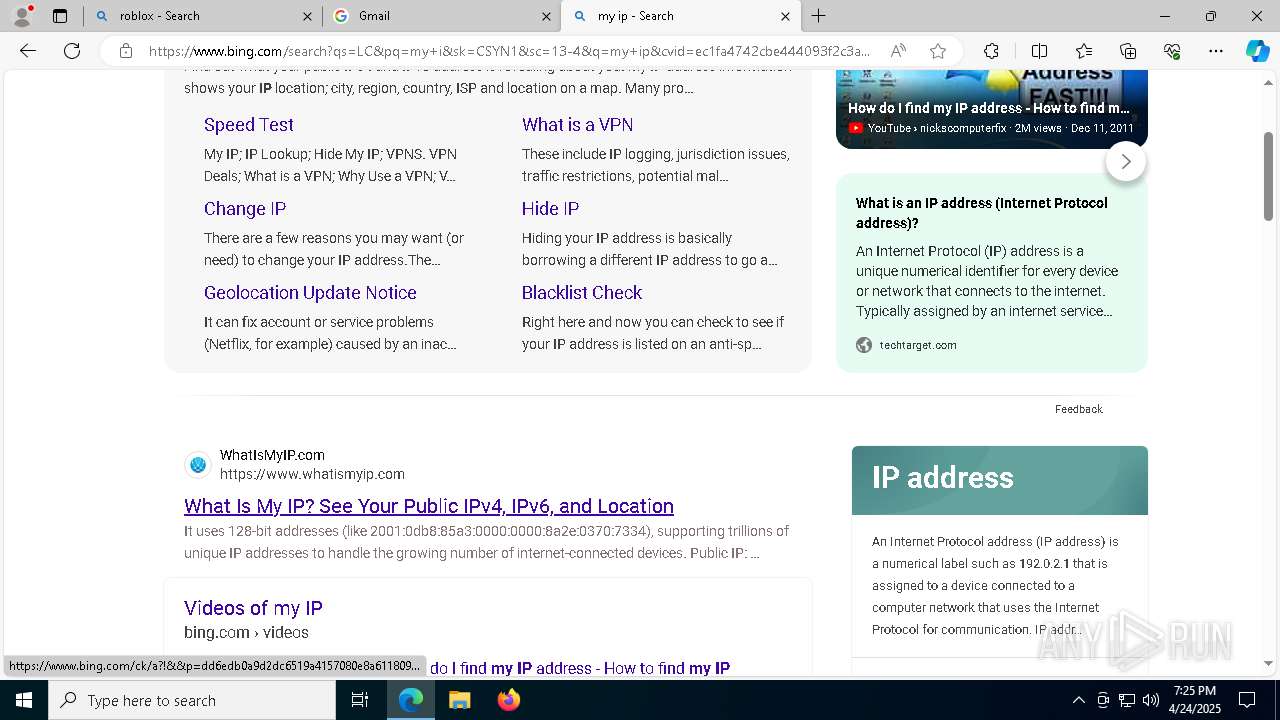Open the Hide IP link
This screenshot has width=1280, height=720.
tap(550, 209)
